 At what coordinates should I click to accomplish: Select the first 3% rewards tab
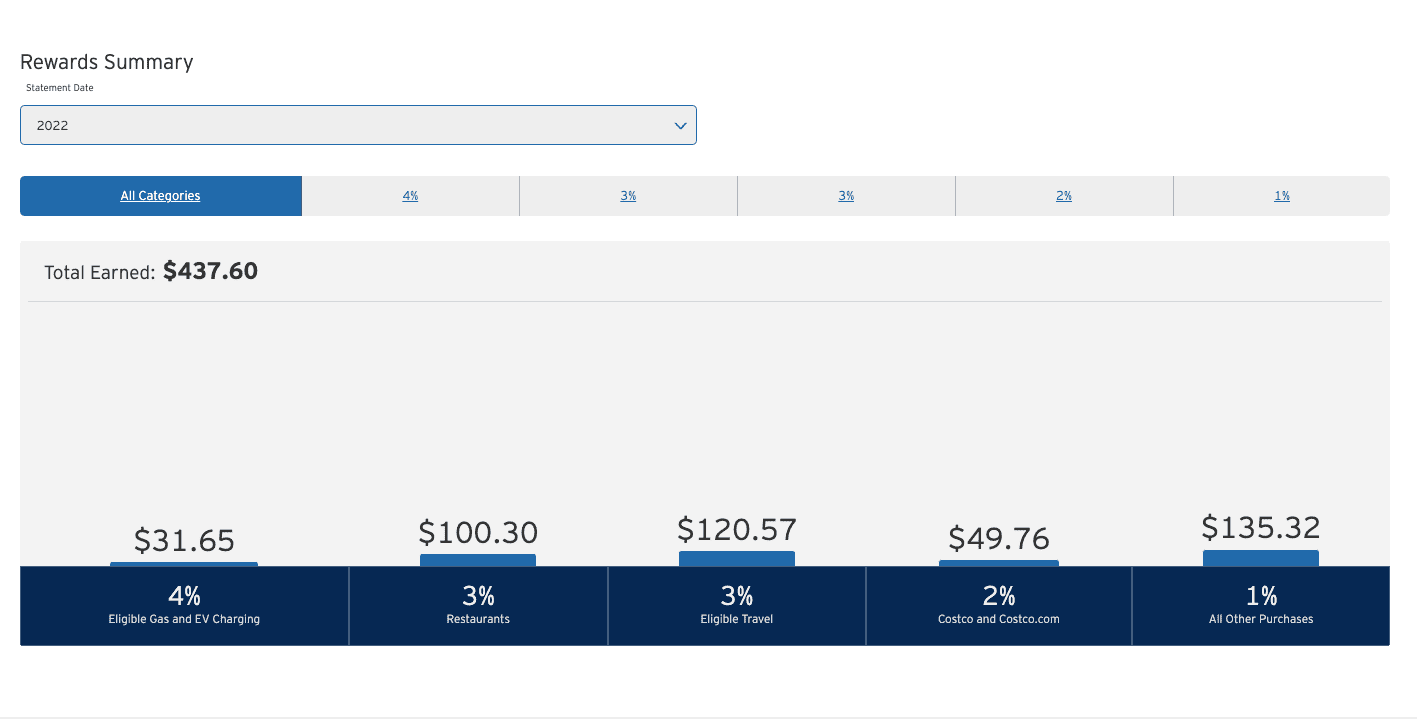click(x=628, y=195)
